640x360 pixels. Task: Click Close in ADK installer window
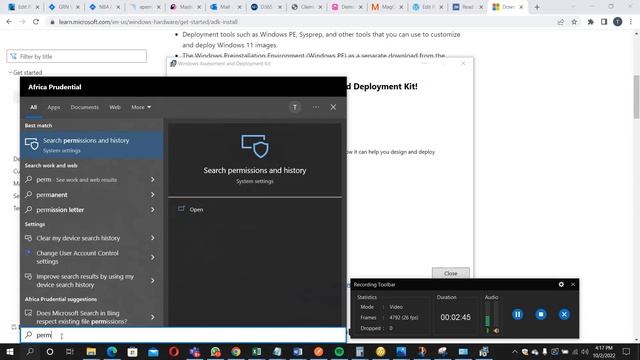pyautogui.click(x=451, y=273)
